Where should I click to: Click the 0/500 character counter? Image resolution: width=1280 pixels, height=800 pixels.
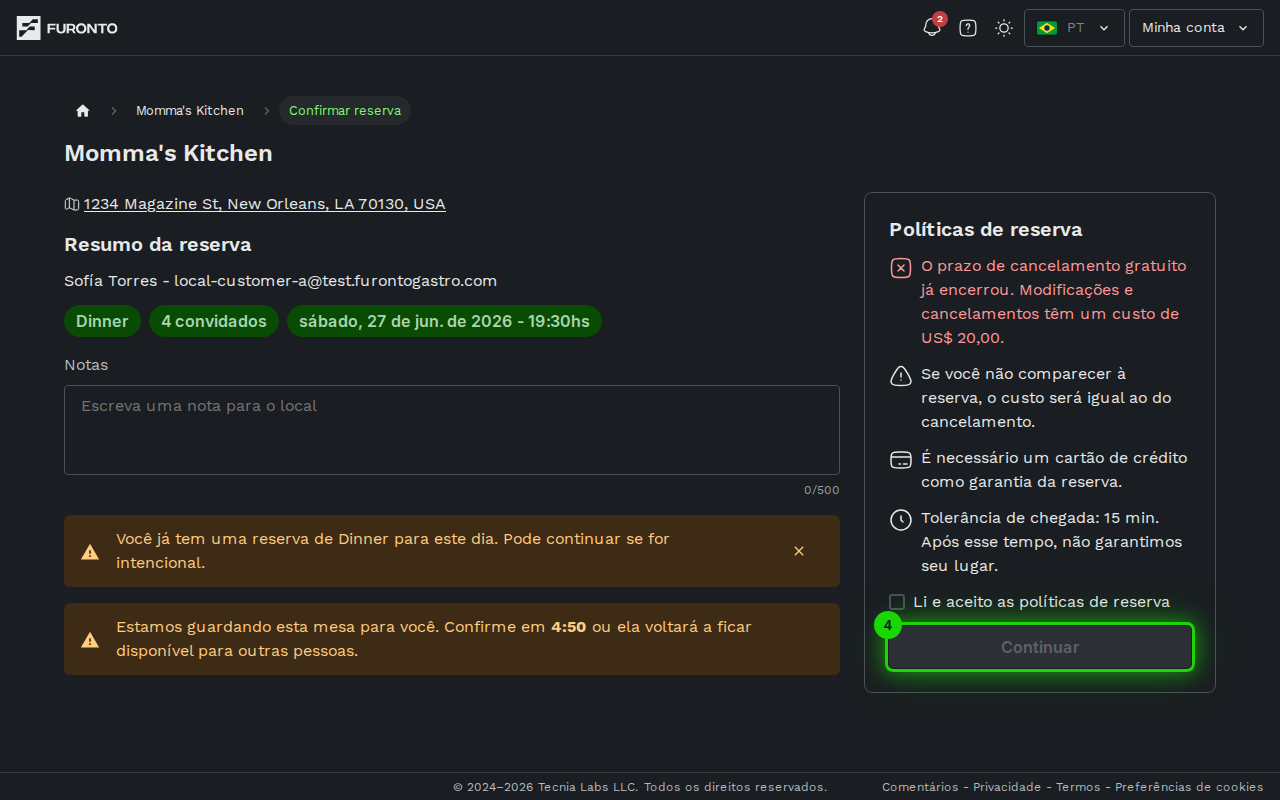coord(822,490)
